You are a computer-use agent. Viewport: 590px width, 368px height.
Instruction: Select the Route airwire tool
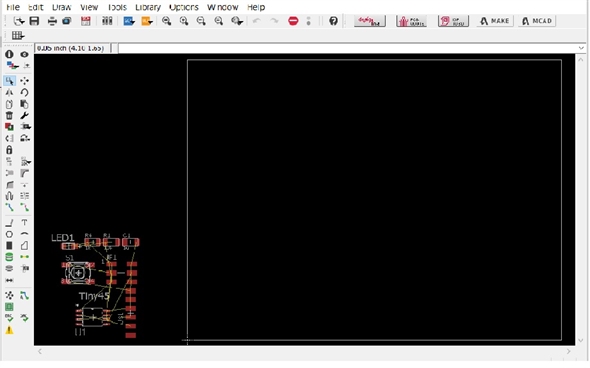[9, 207]
